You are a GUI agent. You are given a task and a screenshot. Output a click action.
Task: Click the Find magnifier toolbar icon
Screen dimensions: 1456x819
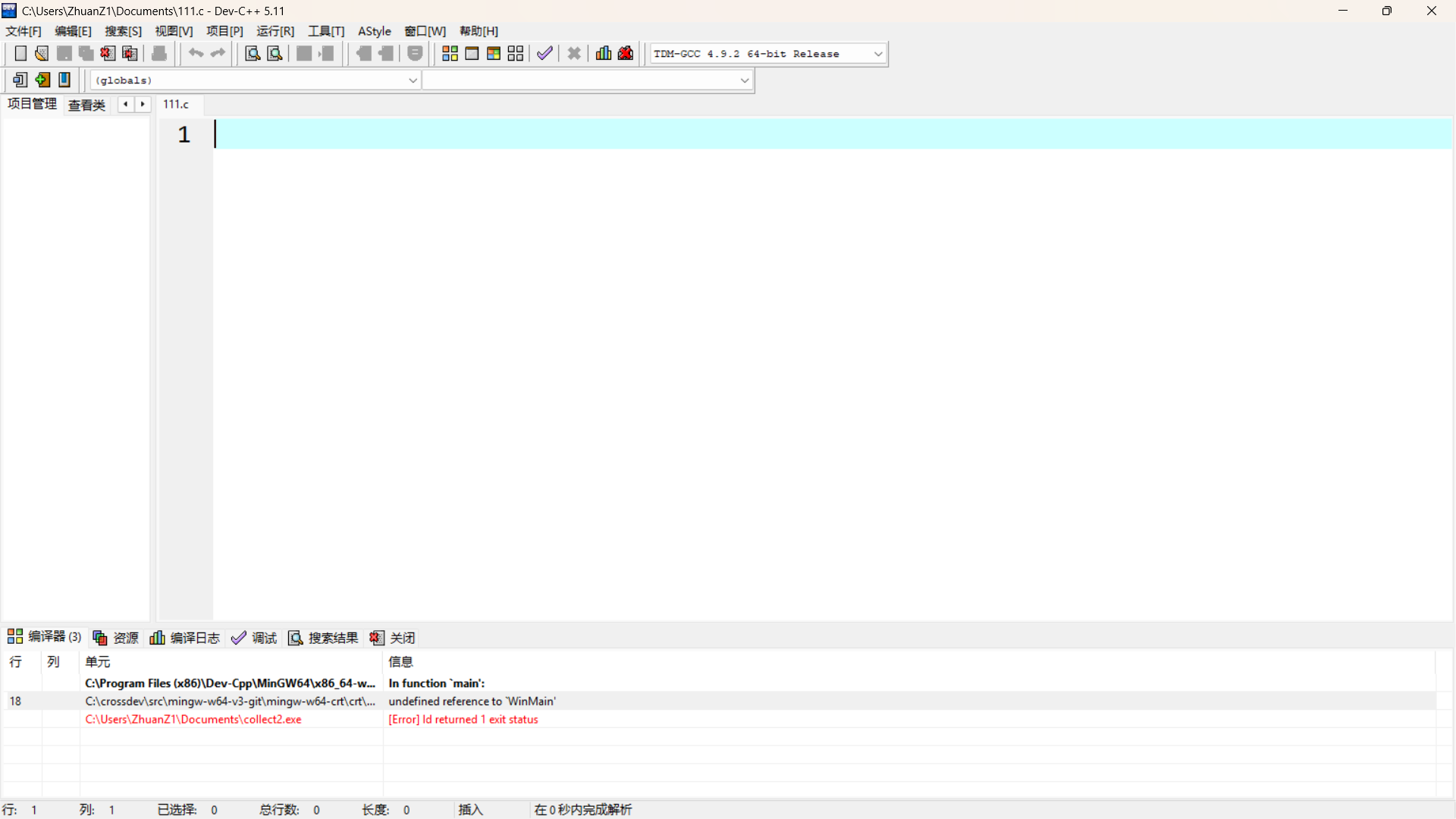[x=253, y=54]
